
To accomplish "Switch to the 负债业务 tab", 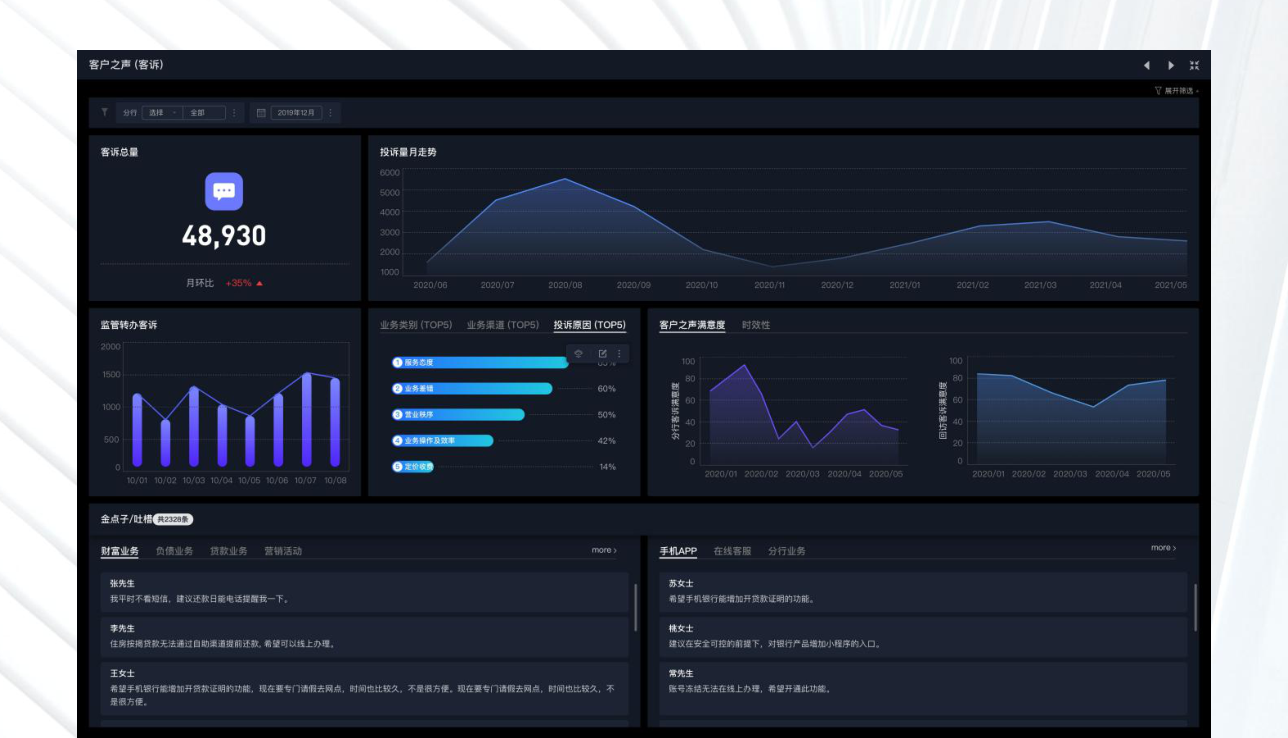I will click(174, 551).
